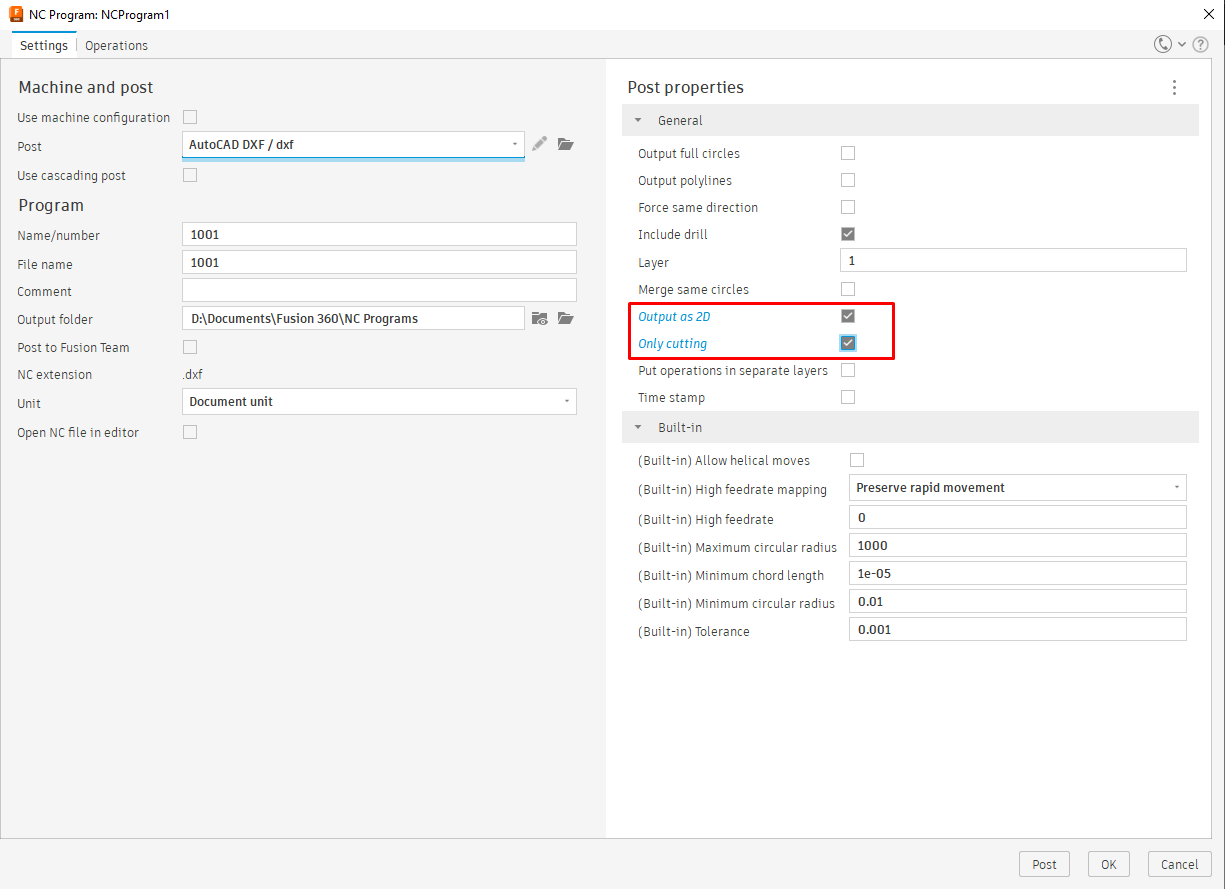Switch to the Operations tab

tap(116, 45)
